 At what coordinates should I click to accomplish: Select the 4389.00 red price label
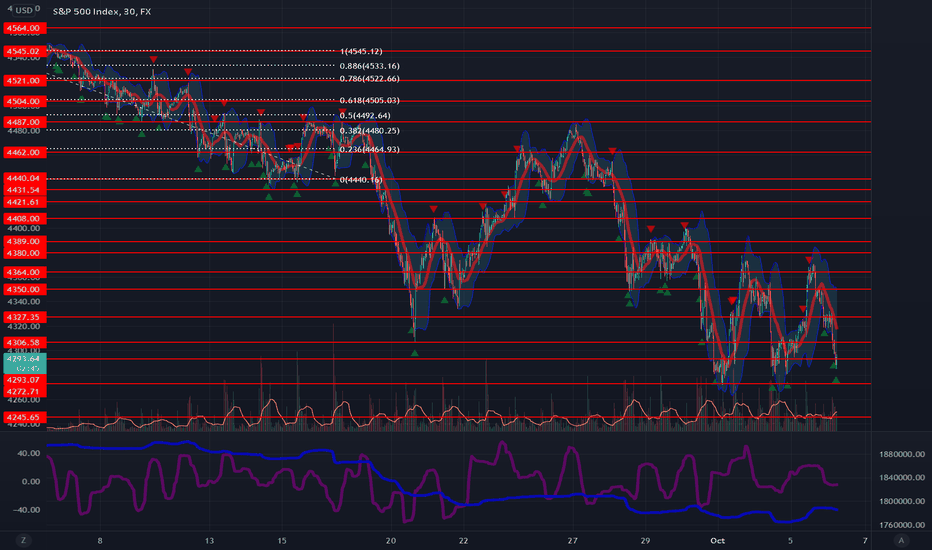coord(24,241)
